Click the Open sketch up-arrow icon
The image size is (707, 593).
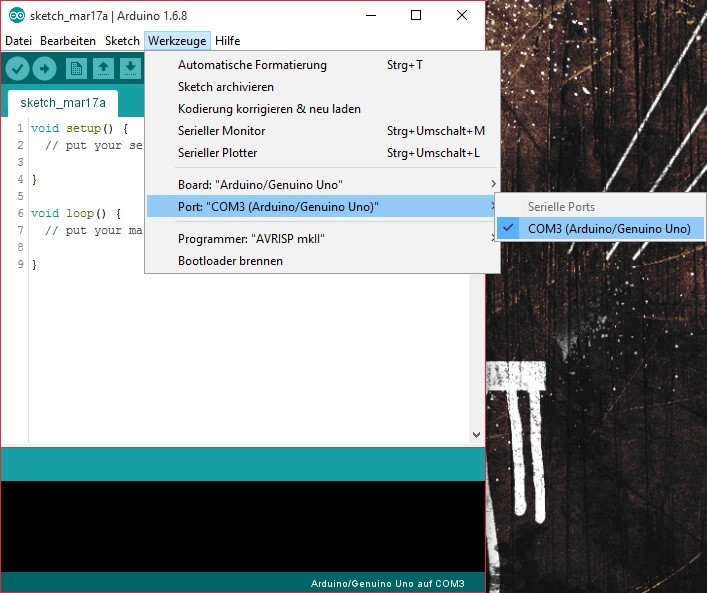coord(103,69)
